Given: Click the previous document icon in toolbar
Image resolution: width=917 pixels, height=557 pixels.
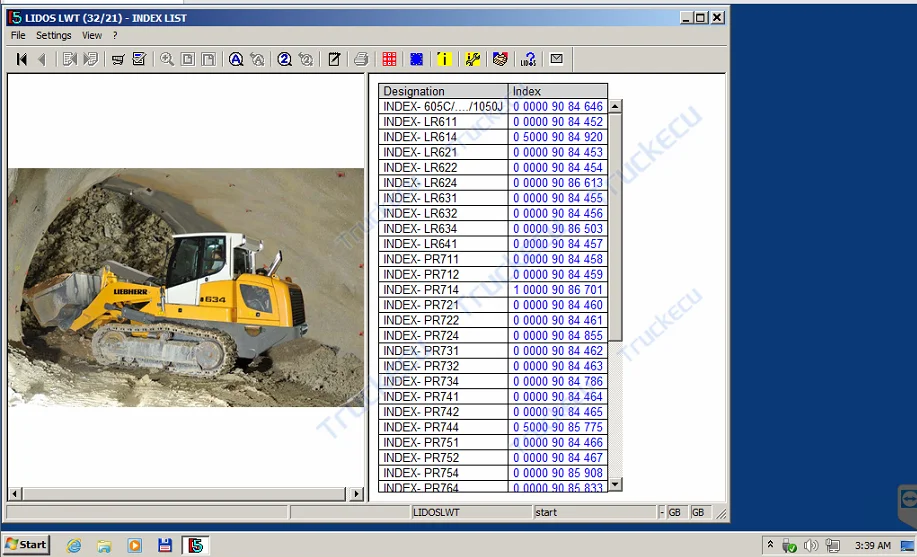Looking at the screenshot, I should tap(70, 59).
